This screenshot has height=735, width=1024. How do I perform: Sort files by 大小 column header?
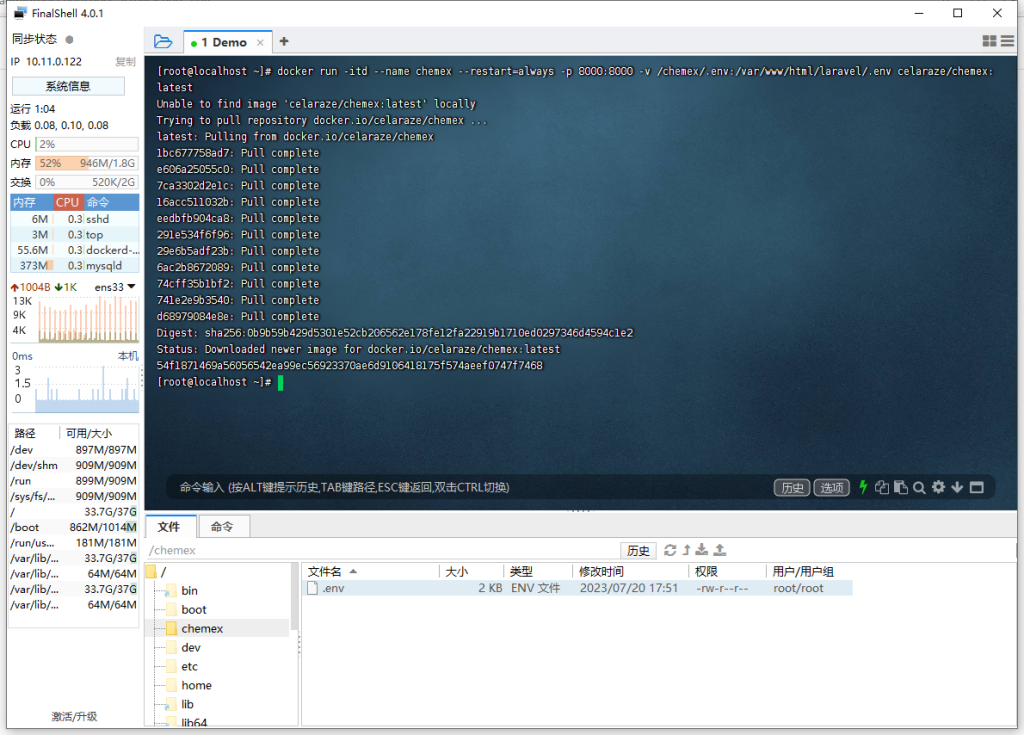pyautogui.click(x=472, y=572)
